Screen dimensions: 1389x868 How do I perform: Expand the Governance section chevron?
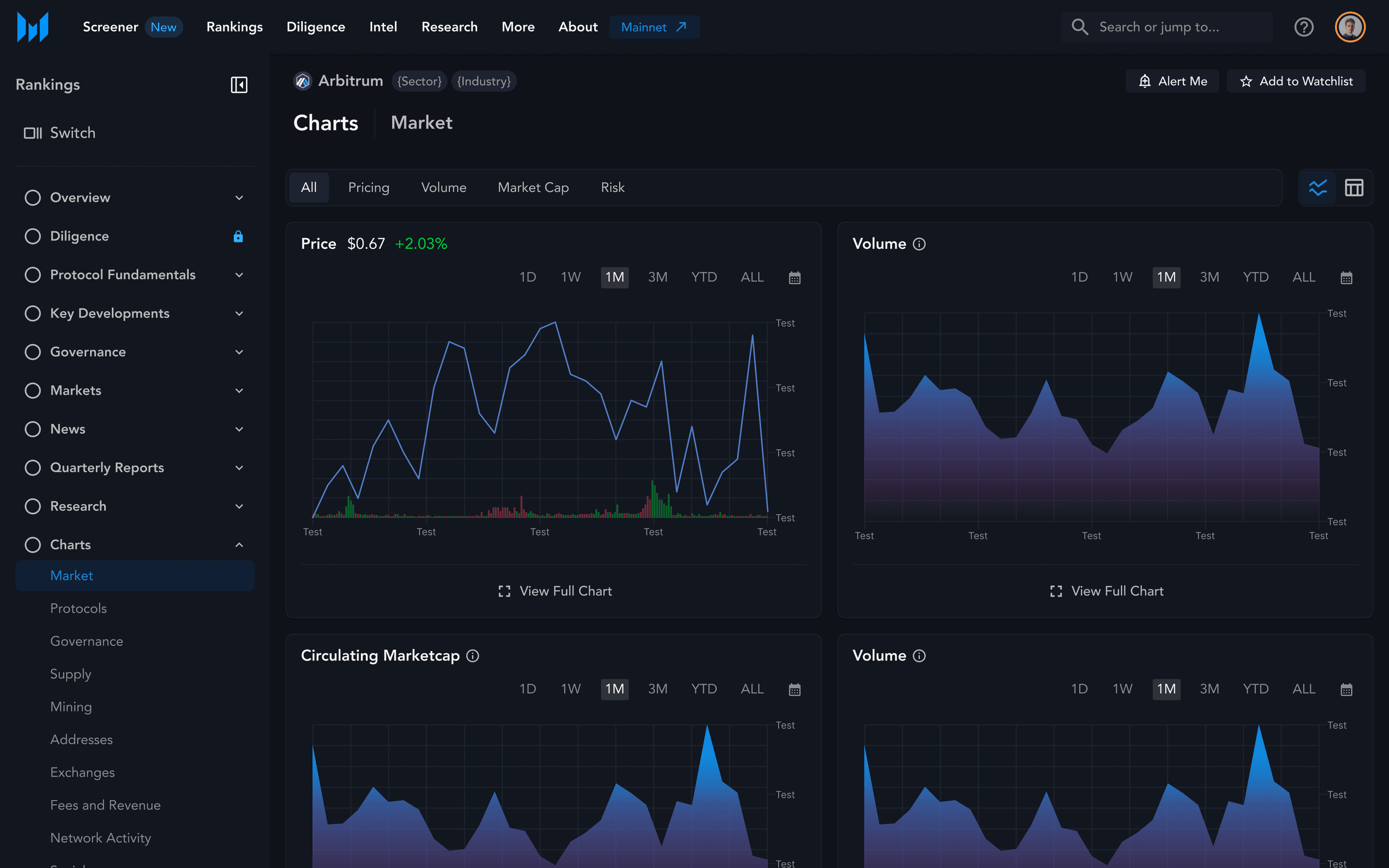click(239, 352)
